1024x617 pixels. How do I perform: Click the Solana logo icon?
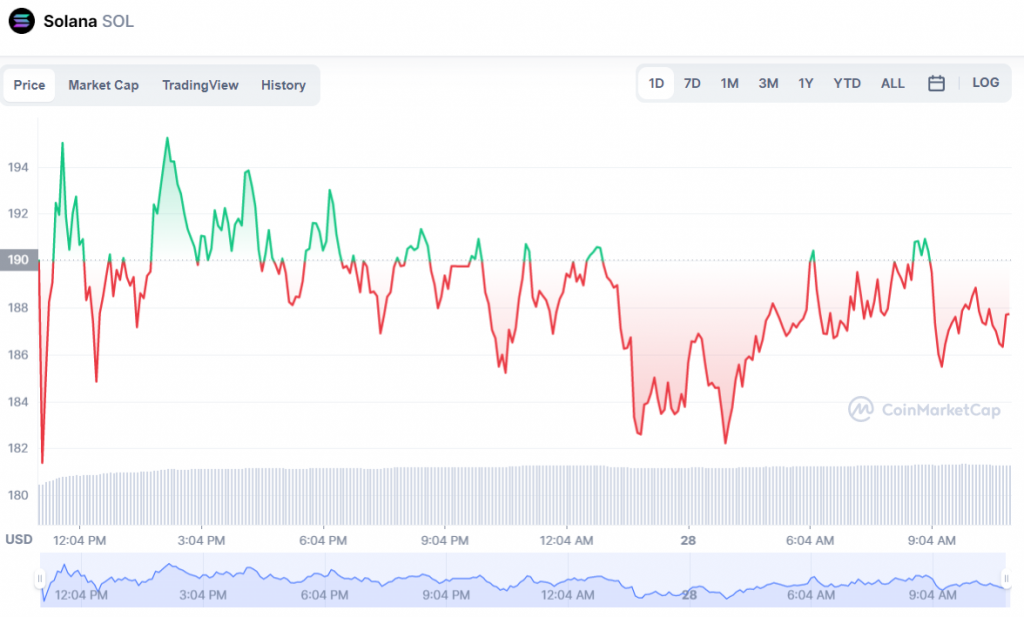[22, 21]
